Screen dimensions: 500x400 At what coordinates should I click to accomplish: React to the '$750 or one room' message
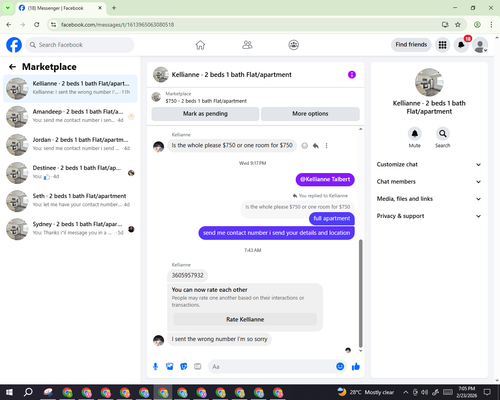(x=304, y=146)
